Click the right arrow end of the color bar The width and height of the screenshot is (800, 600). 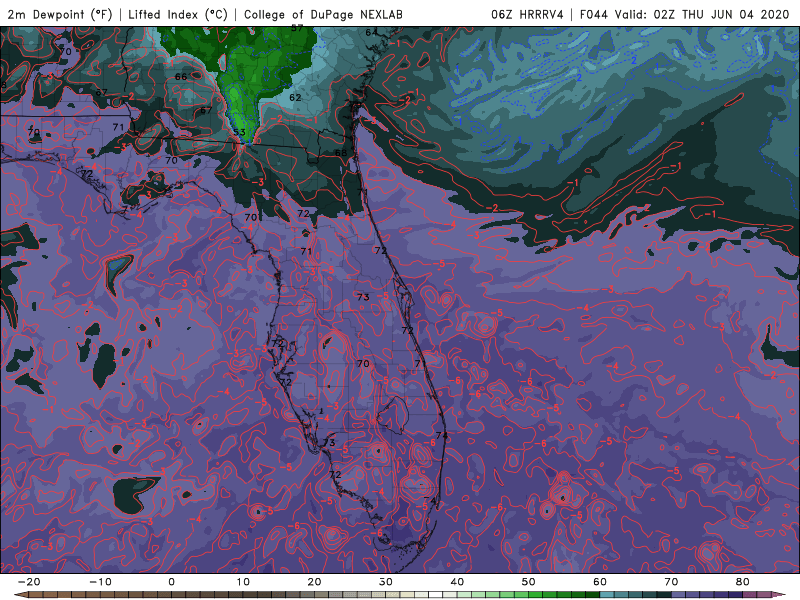(x=779, y=595)
